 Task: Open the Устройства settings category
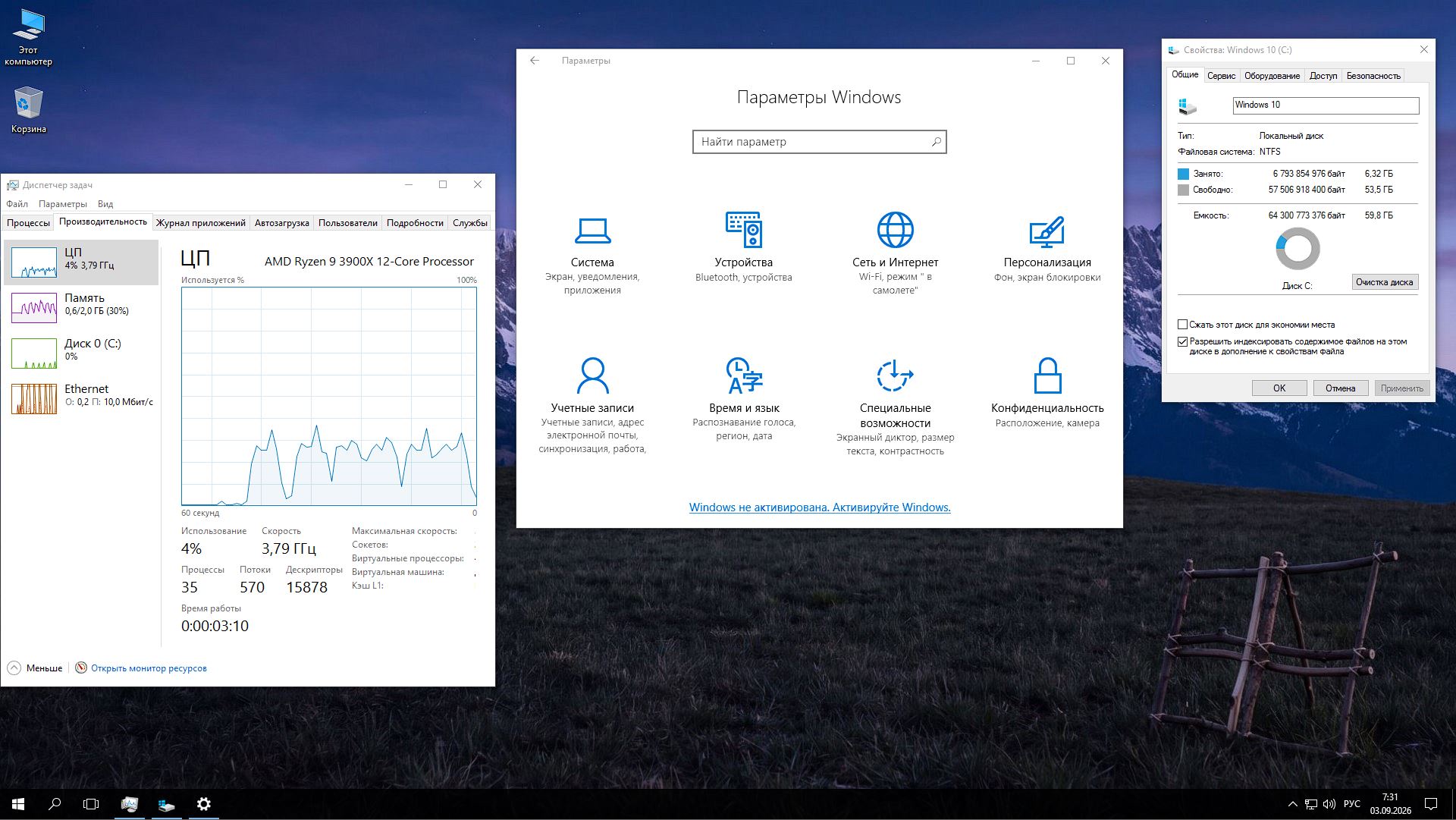[x=743, y=247]
